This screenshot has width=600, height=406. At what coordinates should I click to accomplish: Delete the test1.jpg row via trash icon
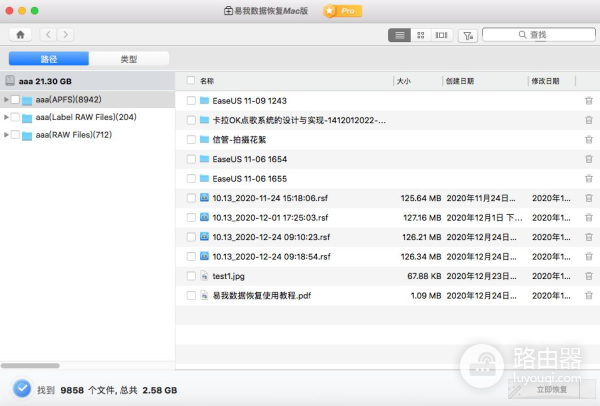[x=588, y=276]
